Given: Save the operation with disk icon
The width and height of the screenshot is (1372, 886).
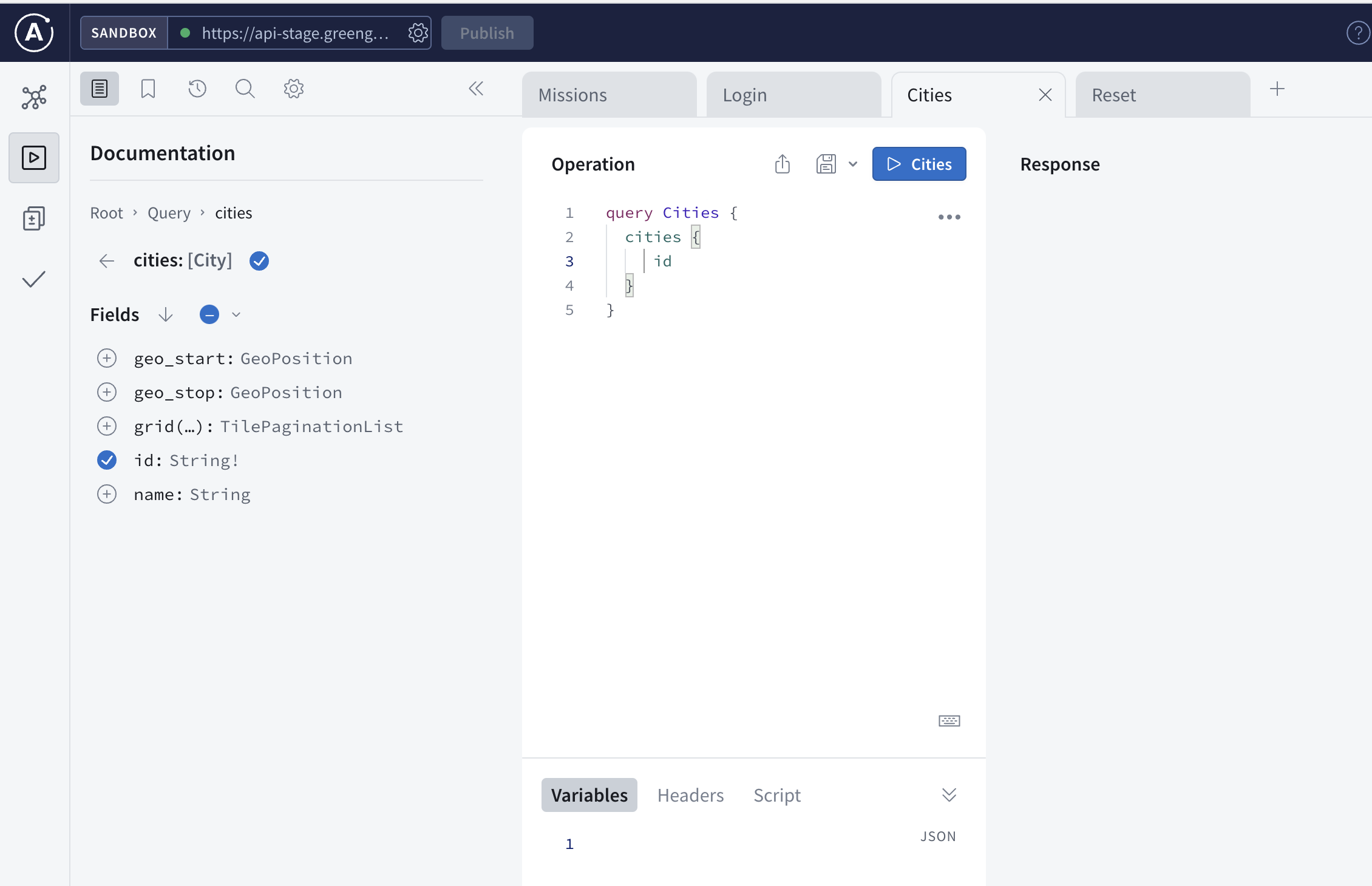Looking at the screenshot, I should coord(826,164).
